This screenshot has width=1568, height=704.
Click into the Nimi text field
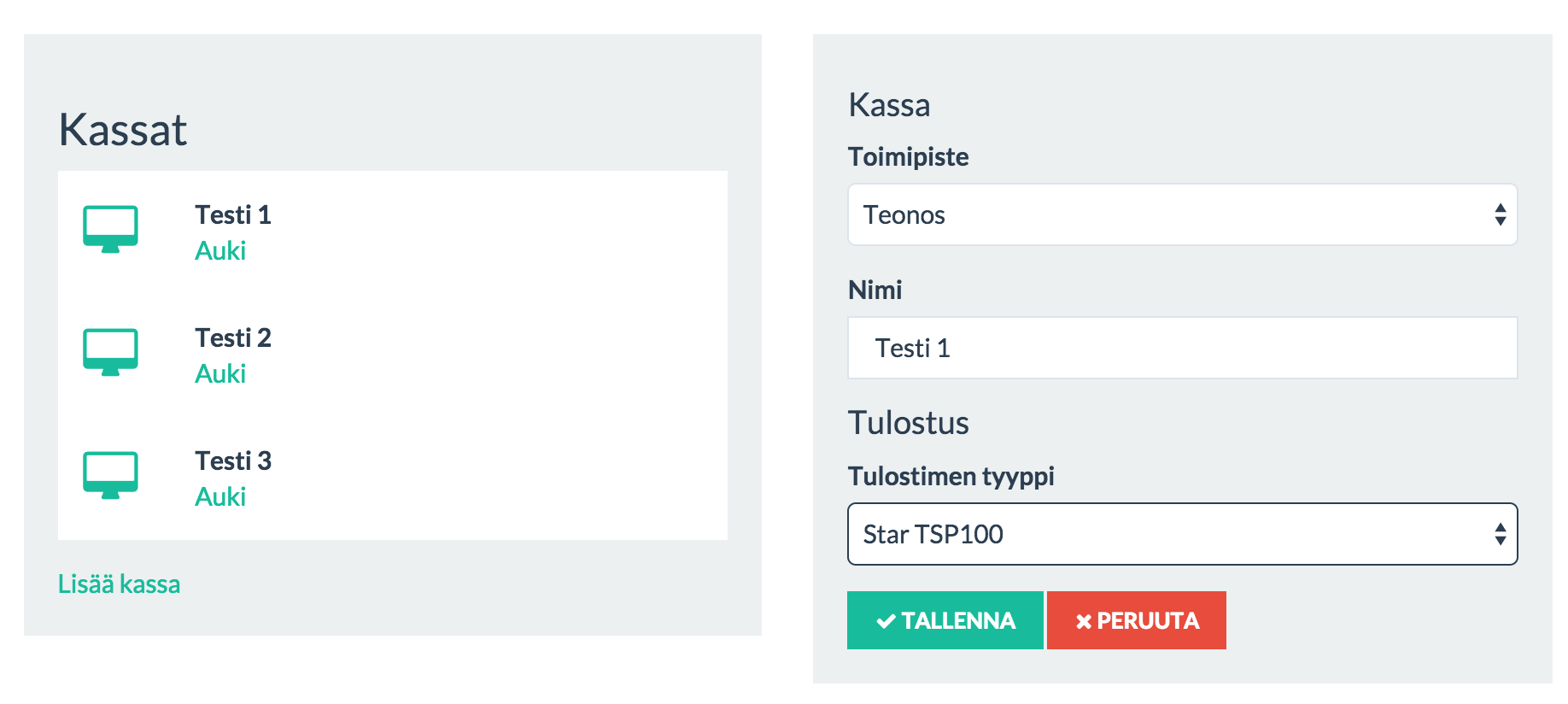pyautogui.click(x=1182, y=348)
